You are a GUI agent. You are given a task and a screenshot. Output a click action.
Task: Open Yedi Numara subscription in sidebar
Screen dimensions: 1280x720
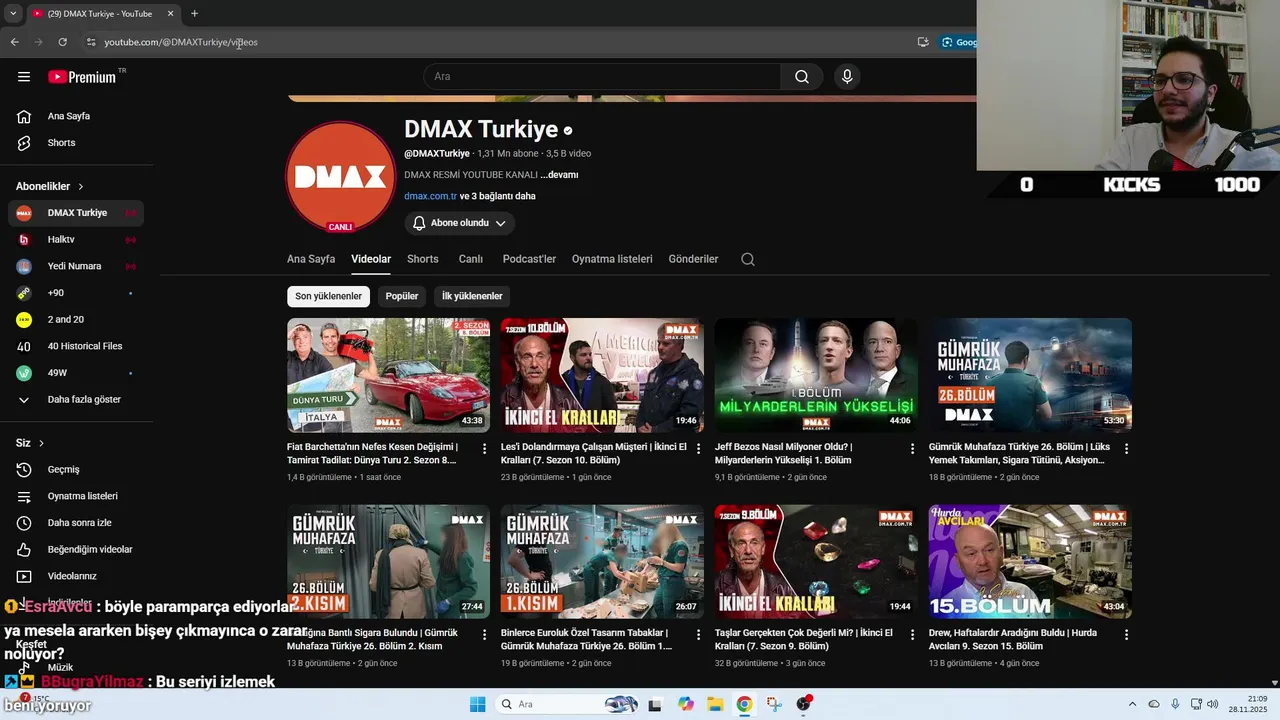point(76,267)
